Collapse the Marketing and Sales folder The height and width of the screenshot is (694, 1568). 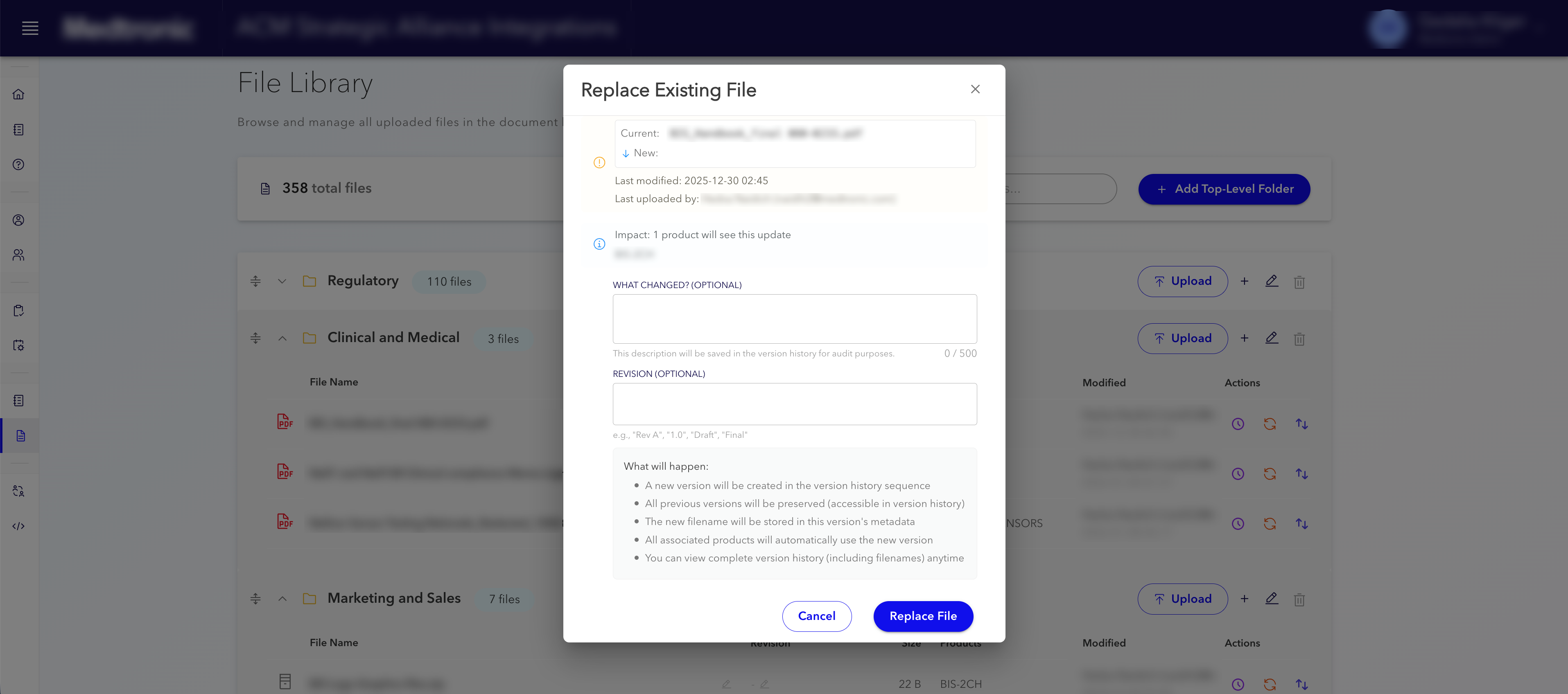(x=282, y=599)
